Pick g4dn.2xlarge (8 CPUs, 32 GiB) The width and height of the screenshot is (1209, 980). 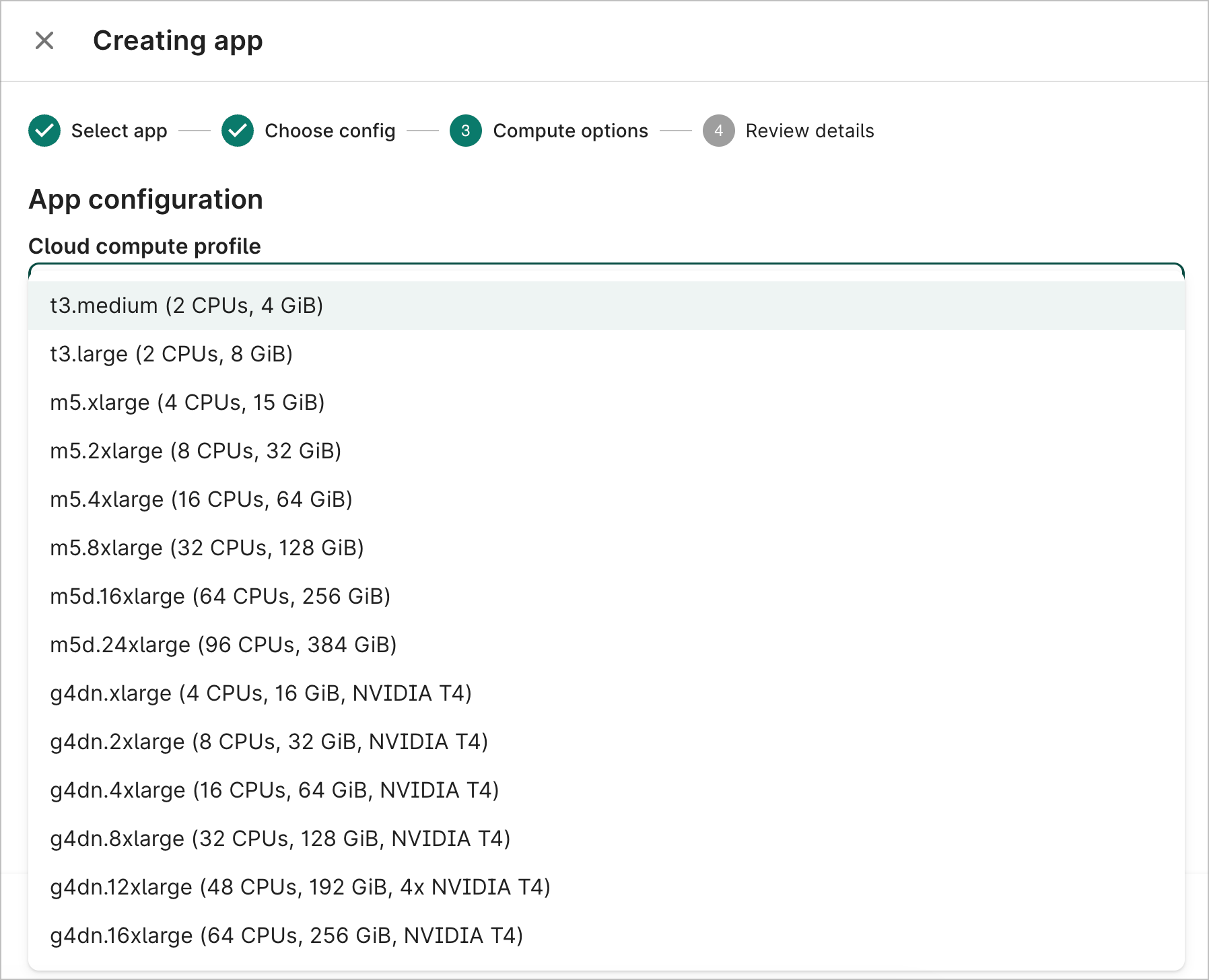click(x=269, y=742)
